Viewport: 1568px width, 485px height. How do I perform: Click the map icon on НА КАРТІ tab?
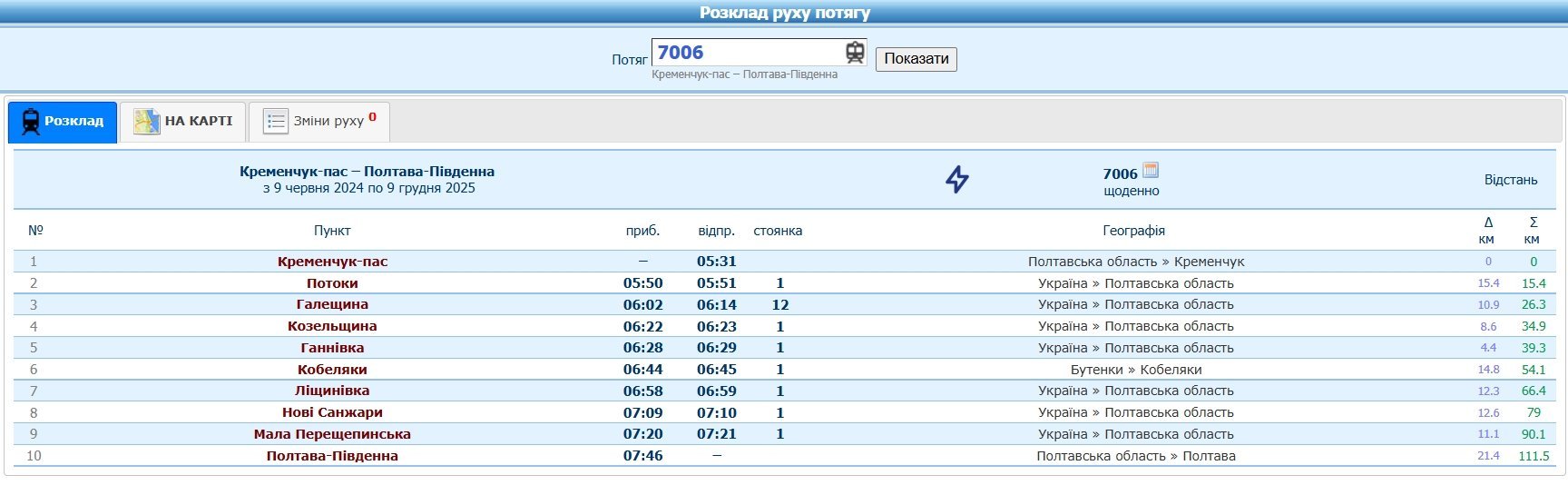[146, 122]
